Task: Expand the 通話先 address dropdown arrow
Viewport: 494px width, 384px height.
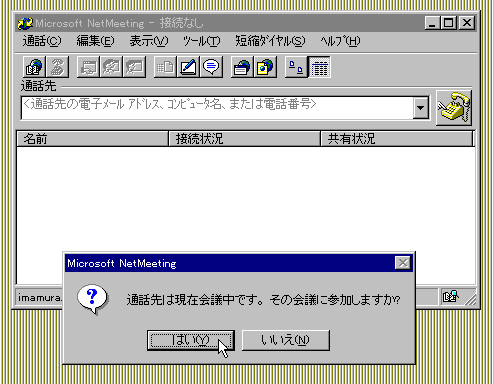Action: click(x=420, y=108)
